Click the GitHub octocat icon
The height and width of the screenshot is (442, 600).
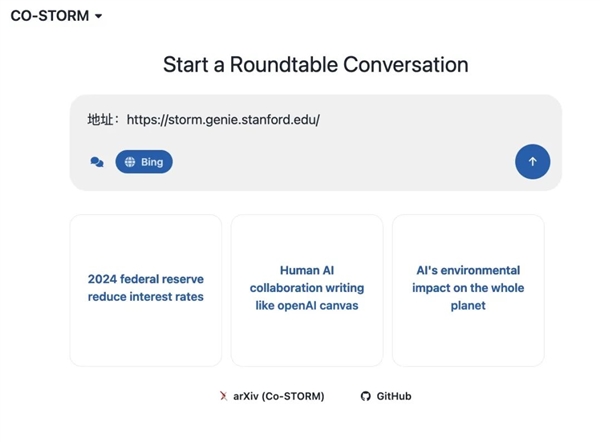coord(366,396)
